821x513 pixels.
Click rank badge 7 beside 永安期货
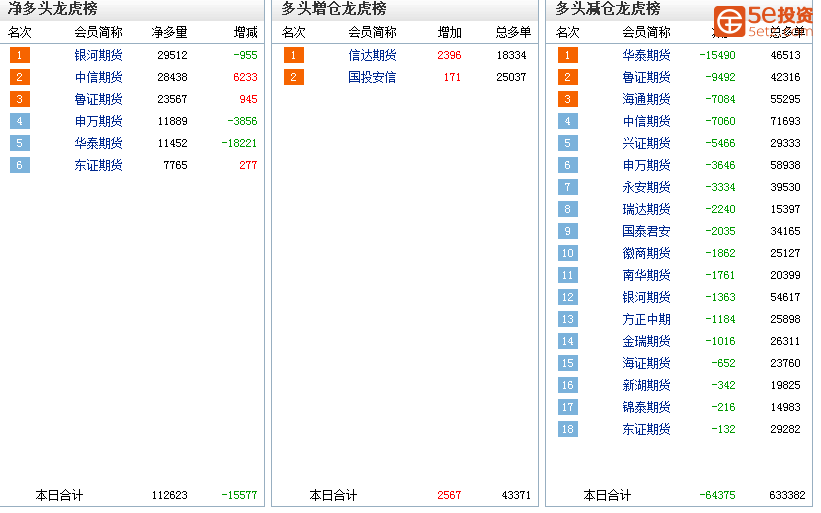tap(568, 187)
